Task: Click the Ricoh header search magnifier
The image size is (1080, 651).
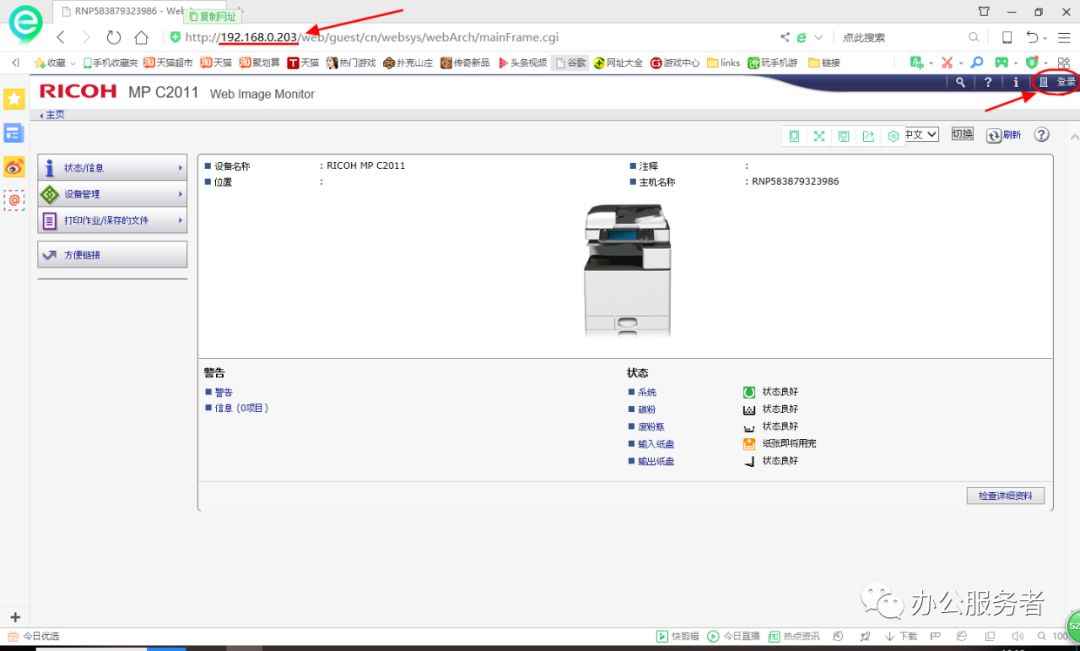Action: point(960,82)
